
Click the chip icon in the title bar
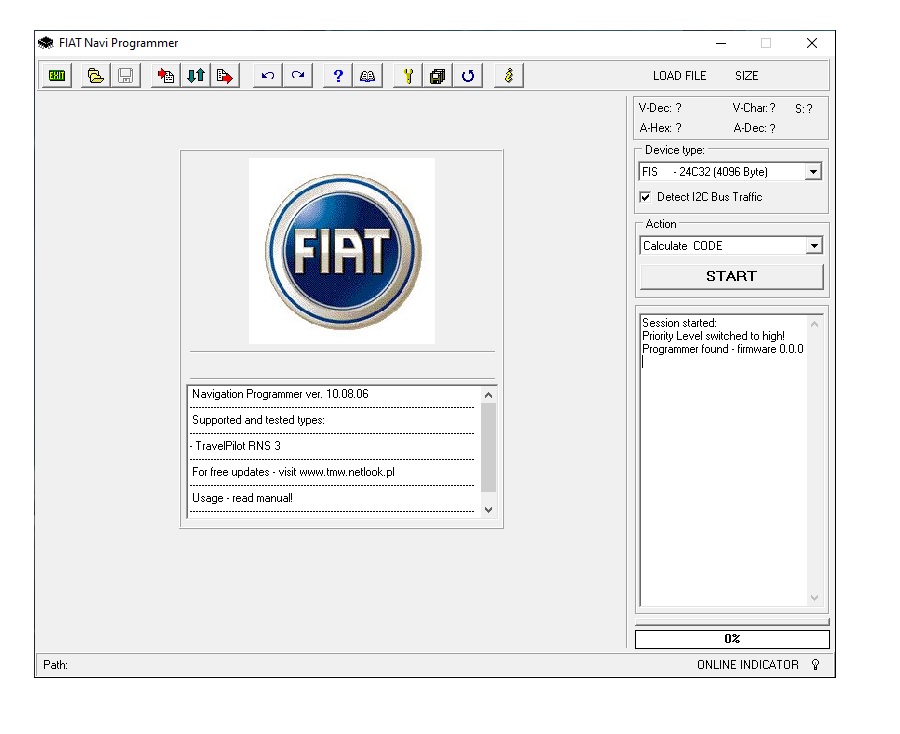coord(46,43)
